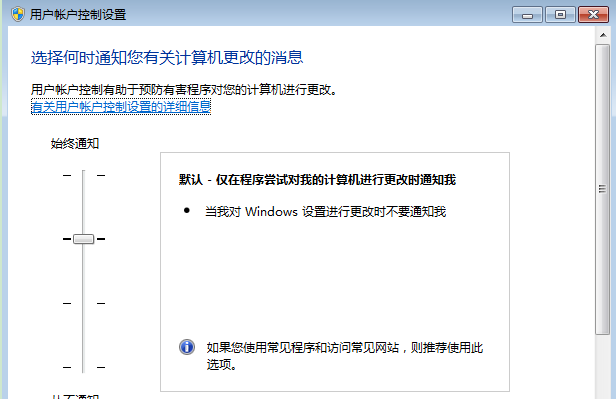Minimize the UAC settings window

pos(527,15)
